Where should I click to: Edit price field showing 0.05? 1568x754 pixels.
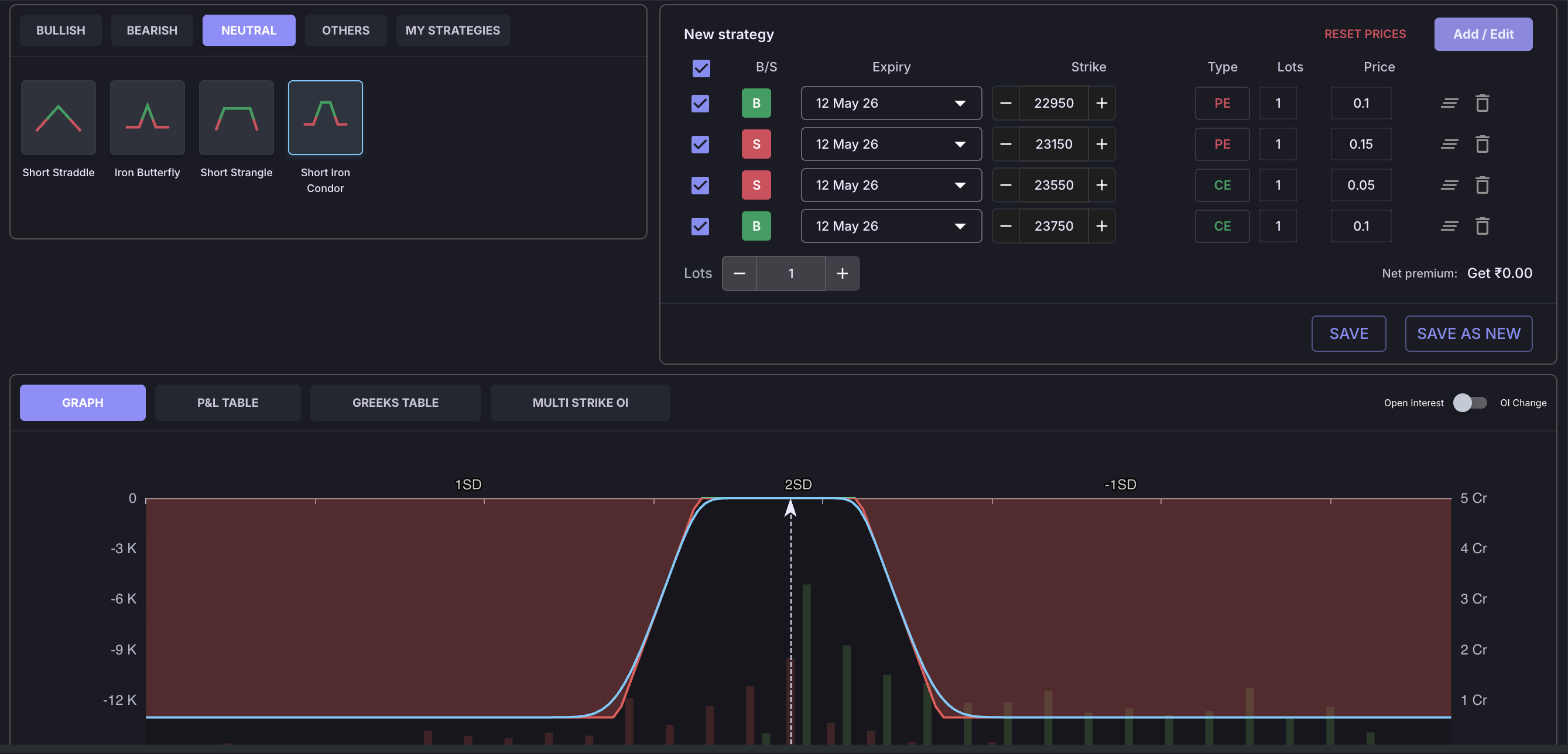pos(1361,185)
